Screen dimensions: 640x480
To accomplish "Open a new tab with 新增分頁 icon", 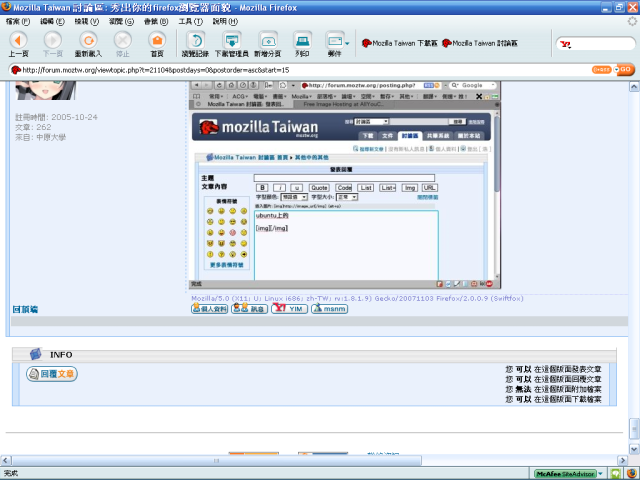I will point(268,42).
